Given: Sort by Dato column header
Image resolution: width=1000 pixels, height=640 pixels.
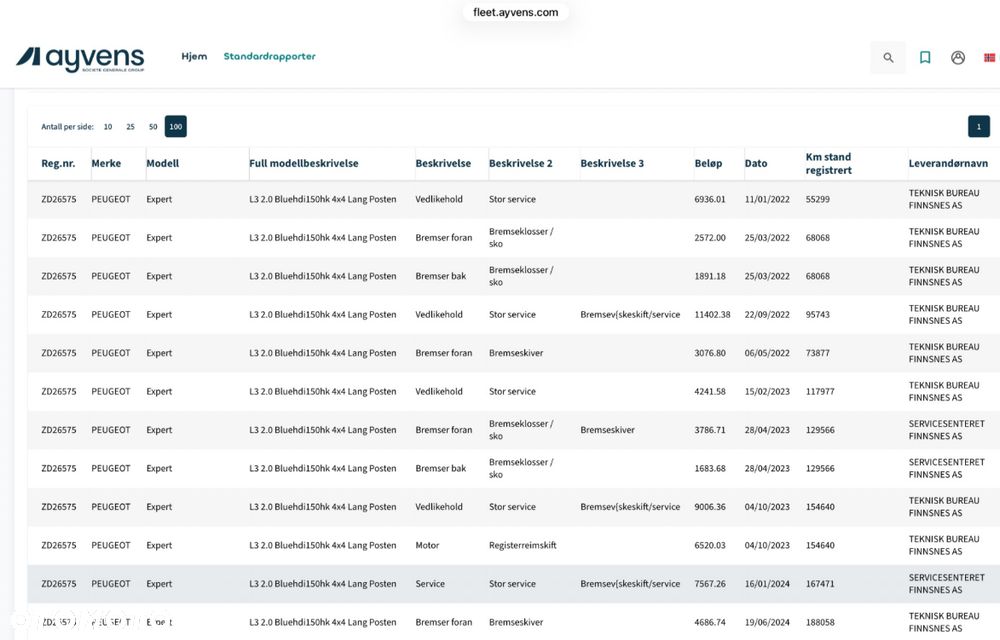Looking at the screenshot, I should (756, 163).
